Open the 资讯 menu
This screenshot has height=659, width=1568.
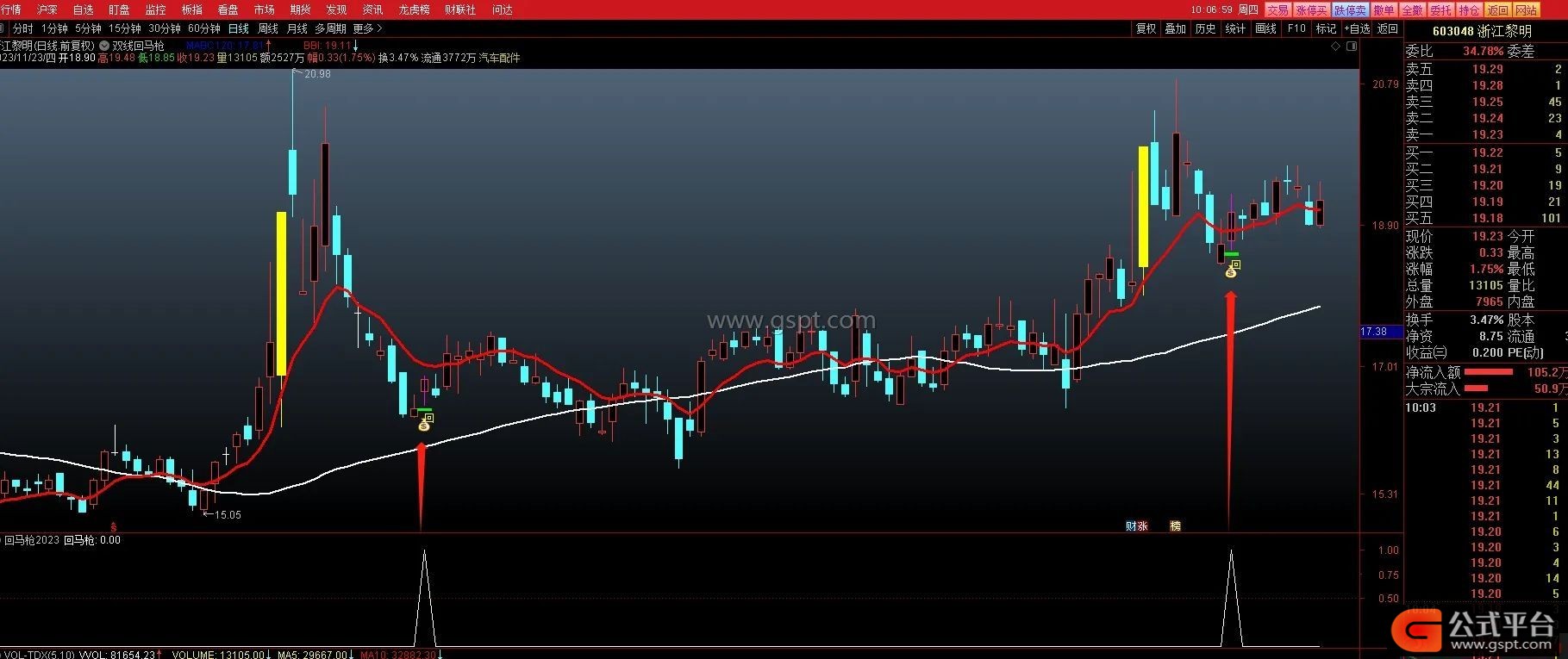[x=372, y=9]
